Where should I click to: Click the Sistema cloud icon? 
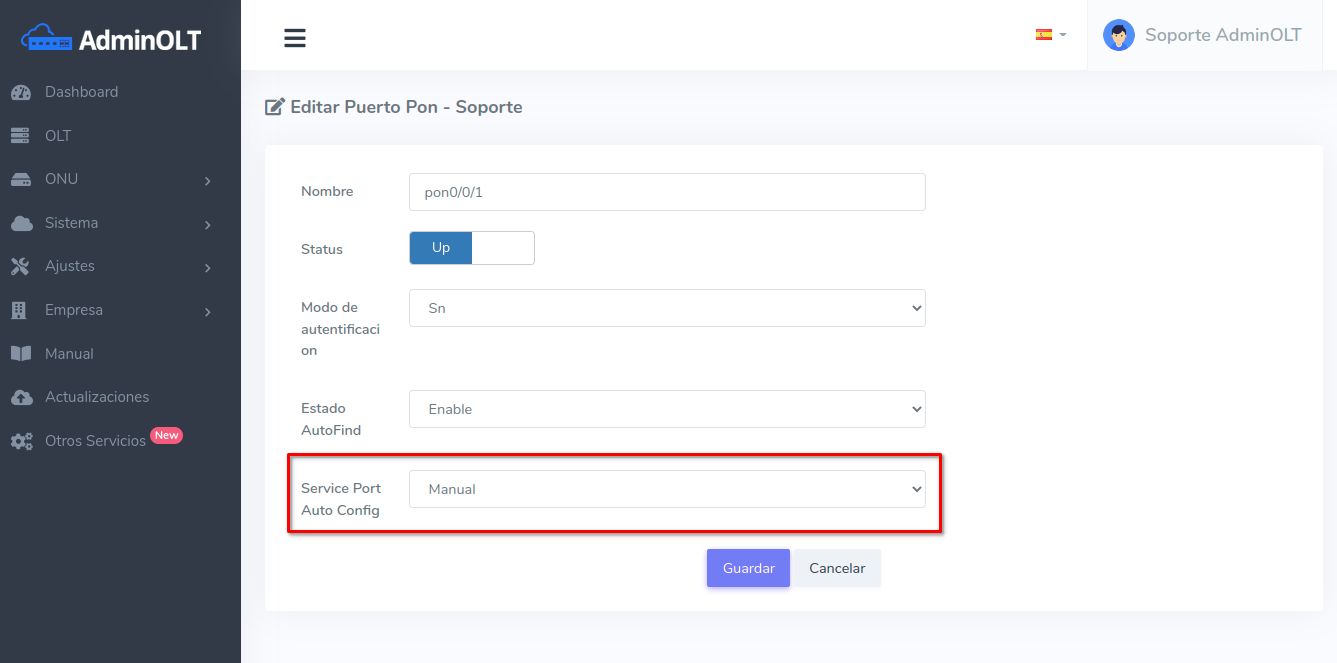point(21,223)
